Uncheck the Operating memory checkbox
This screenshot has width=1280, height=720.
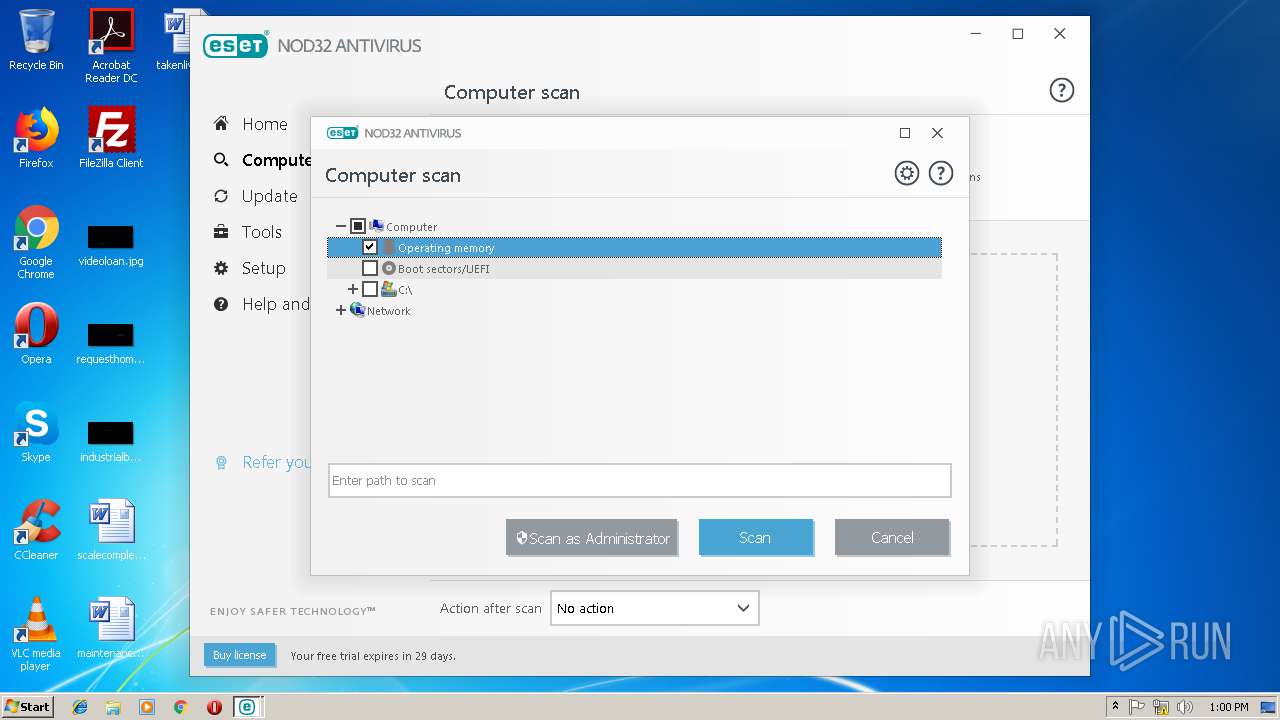370,247
